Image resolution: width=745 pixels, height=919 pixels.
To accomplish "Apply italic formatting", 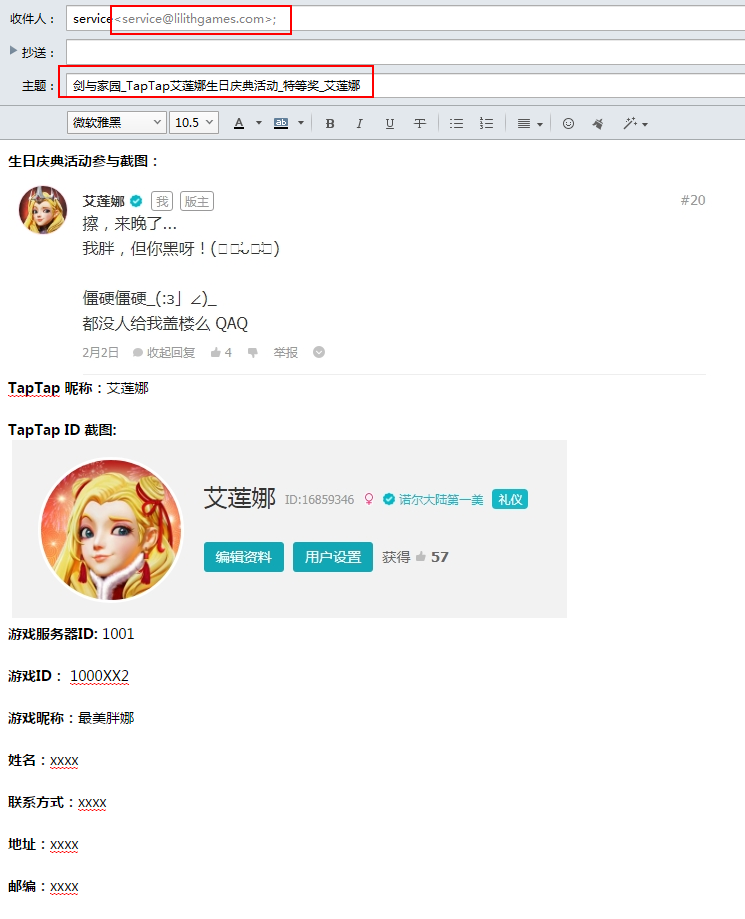I will point(360,123).
